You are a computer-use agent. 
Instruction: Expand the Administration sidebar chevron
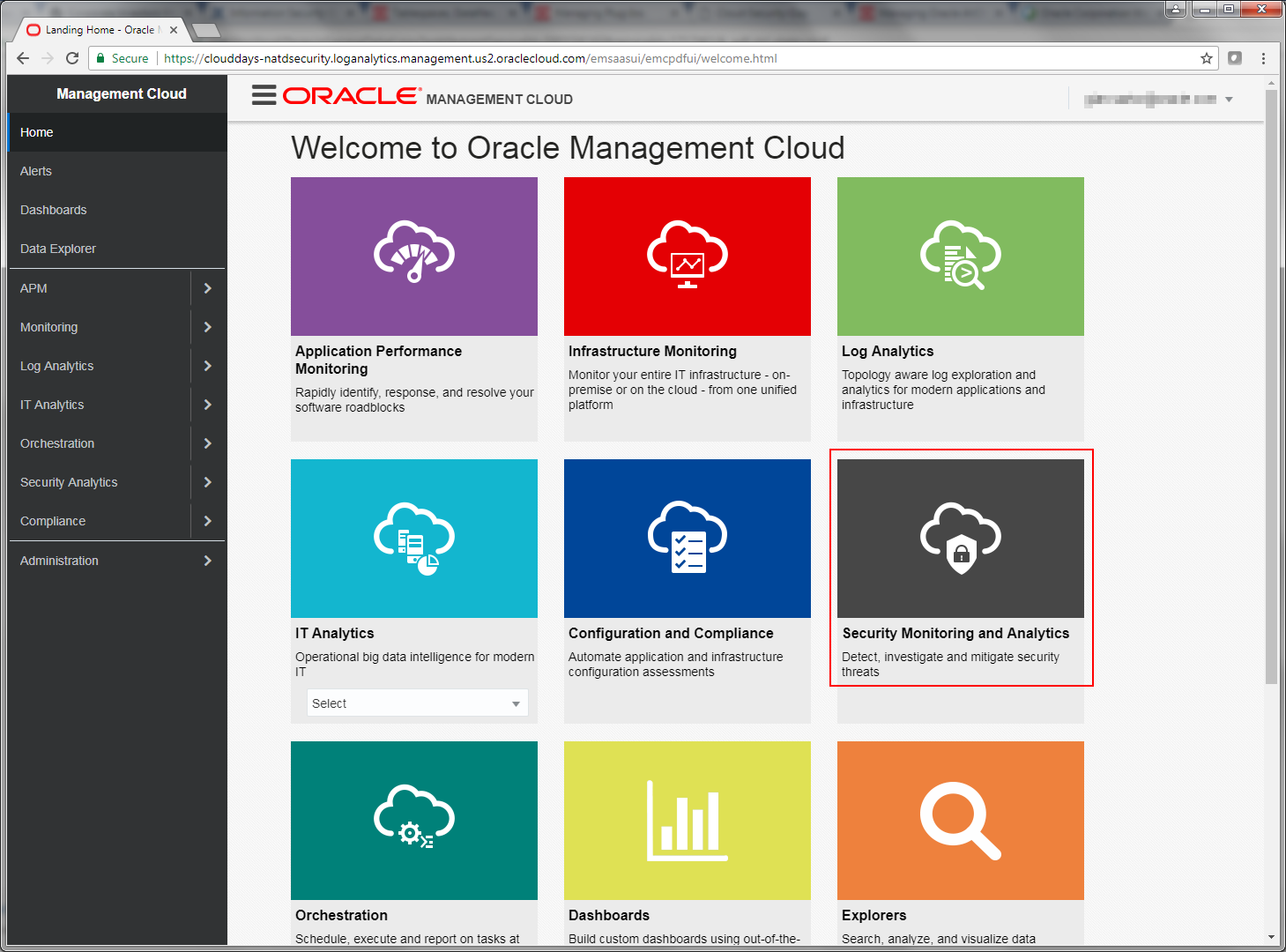pyautogui.click(x=208, y=561)
